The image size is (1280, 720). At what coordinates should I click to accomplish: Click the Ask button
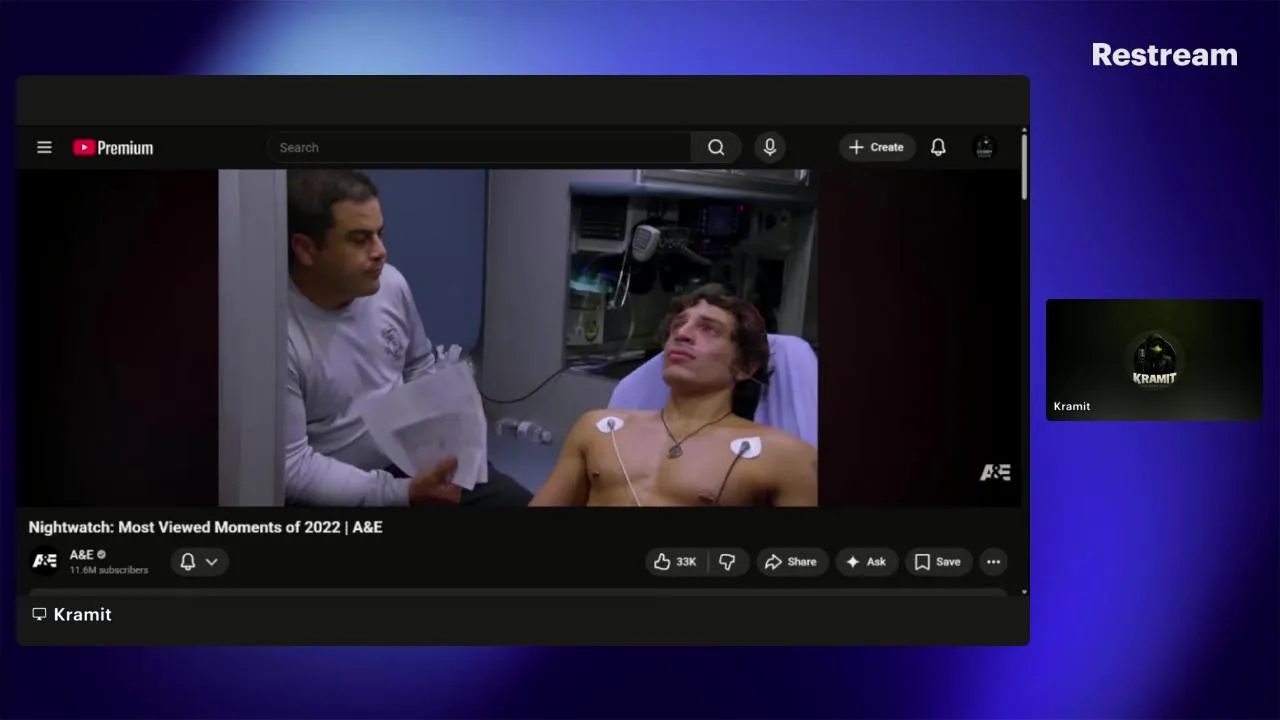click(x=866, y=562)
